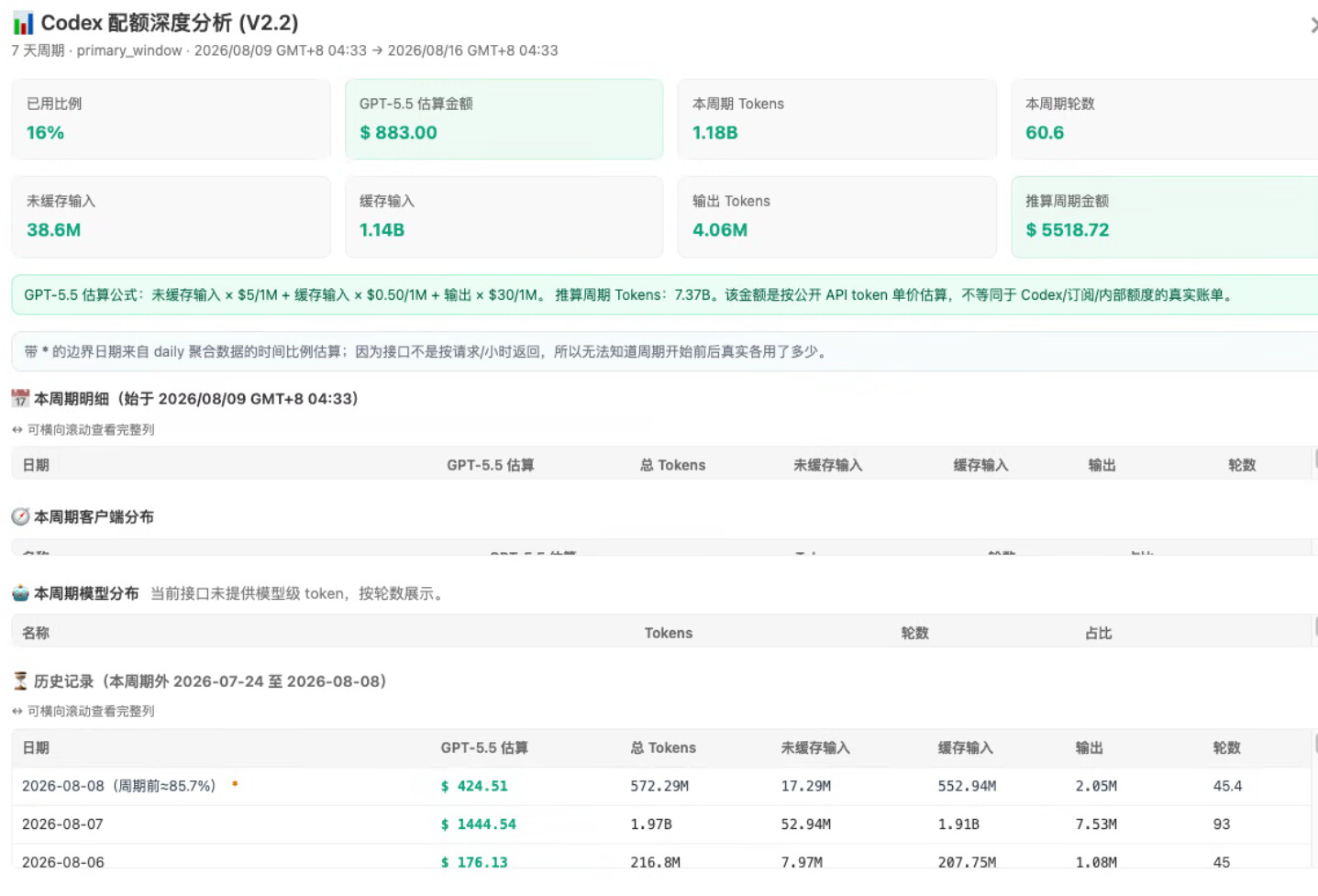Click the date cell 2026-08-07

coord(63,824)
